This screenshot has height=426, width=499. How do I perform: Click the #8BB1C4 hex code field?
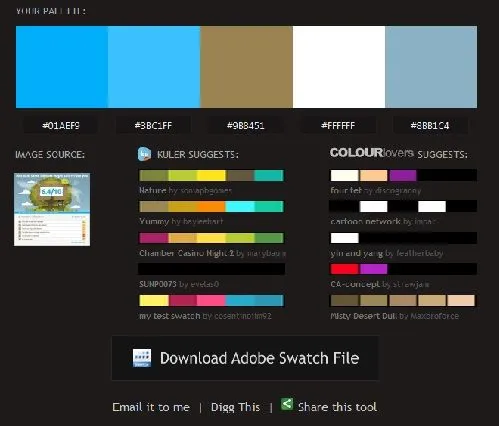(430, 125)
